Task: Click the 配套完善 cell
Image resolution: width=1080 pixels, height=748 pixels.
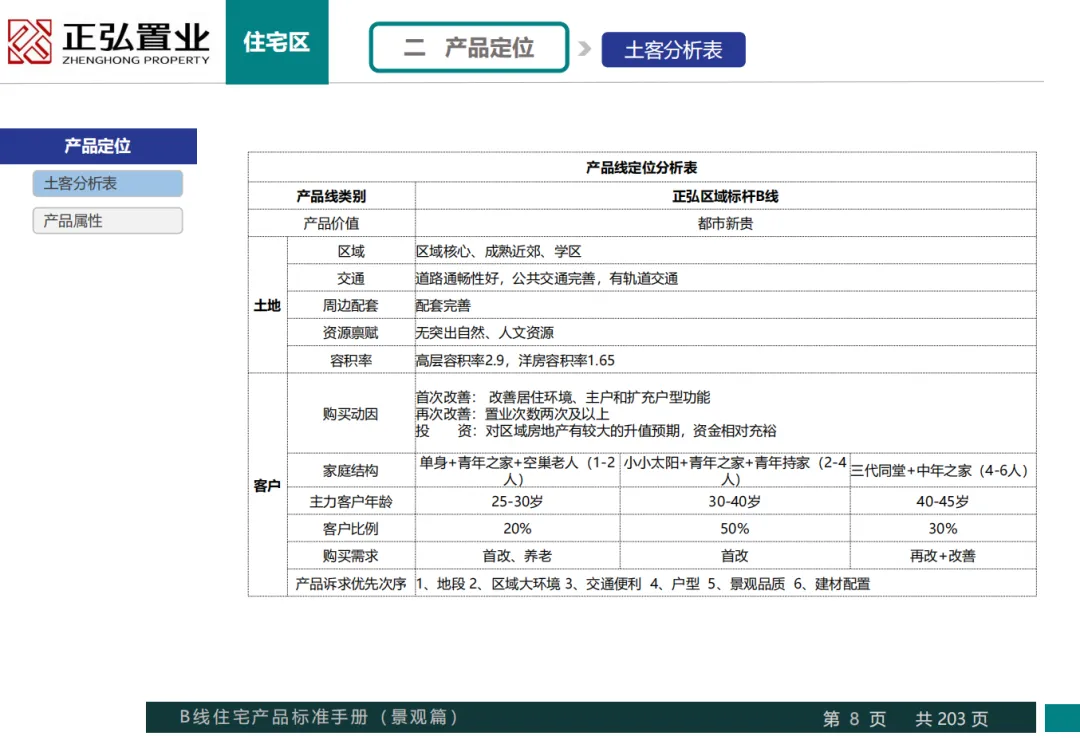Action: click(x=725, y=305)
